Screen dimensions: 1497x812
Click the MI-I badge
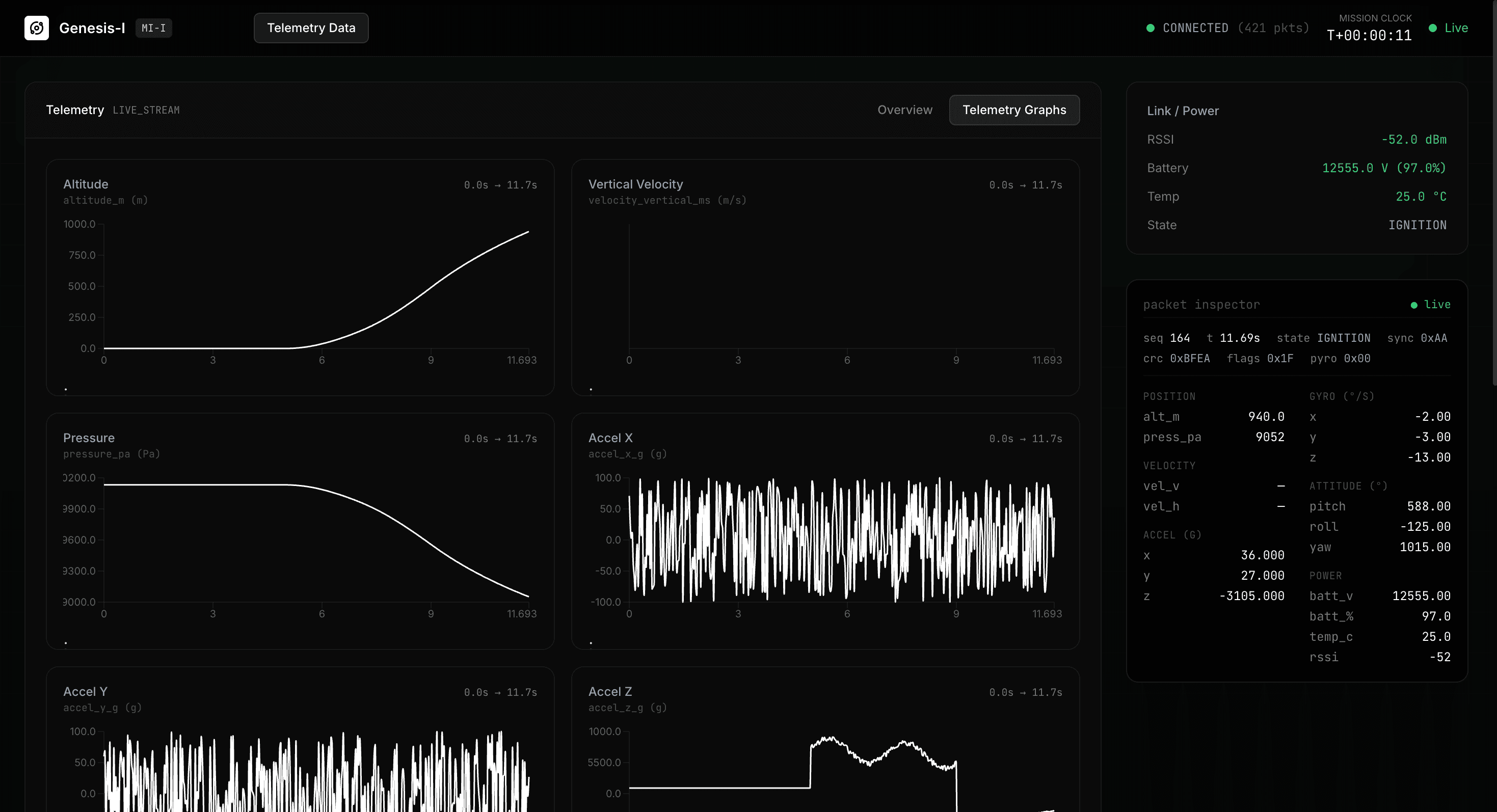pos(153,28)
